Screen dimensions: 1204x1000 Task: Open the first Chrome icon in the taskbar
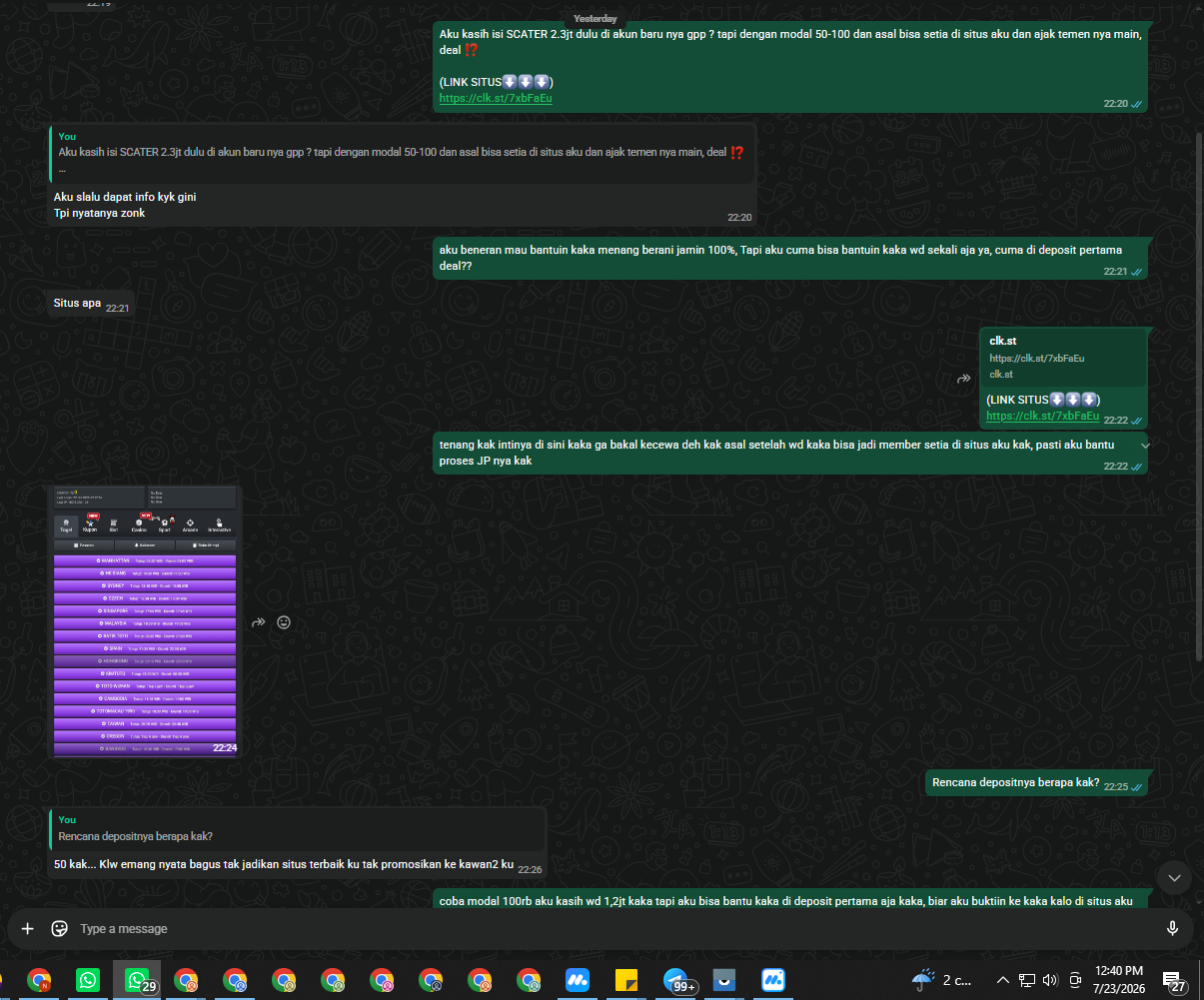tap(39, 980)
